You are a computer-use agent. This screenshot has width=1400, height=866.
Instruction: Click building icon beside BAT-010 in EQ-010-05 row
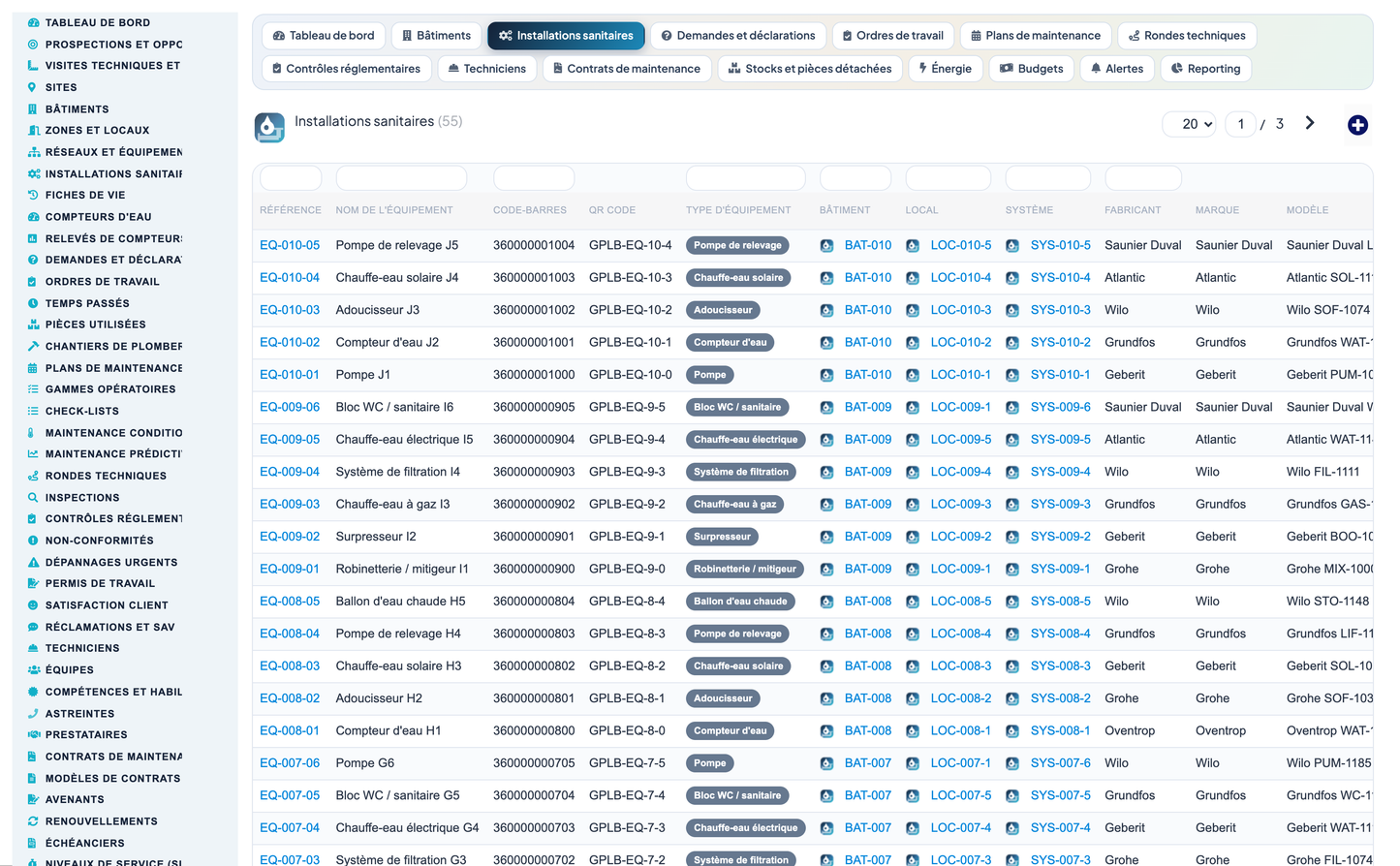(826, 246)
